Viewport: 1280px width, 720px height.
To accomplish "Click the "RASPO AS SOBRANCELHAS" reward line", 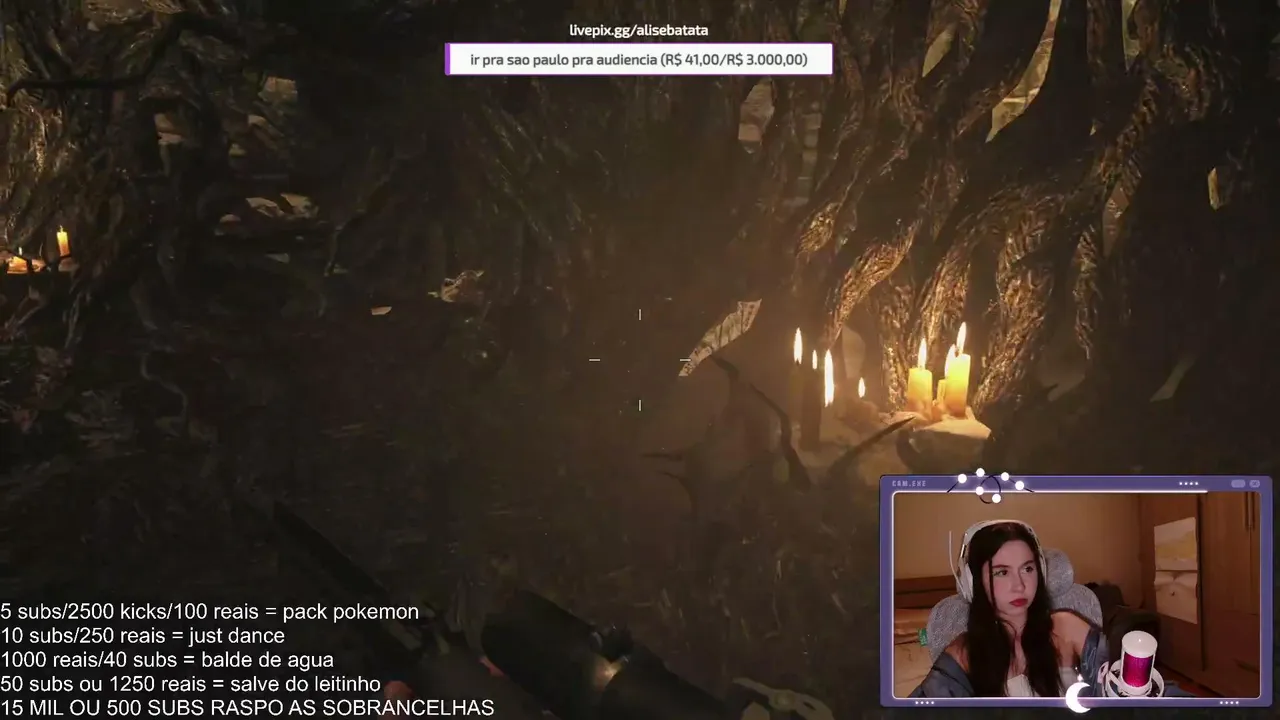I will pyautogui.click(x=248, y=708).
